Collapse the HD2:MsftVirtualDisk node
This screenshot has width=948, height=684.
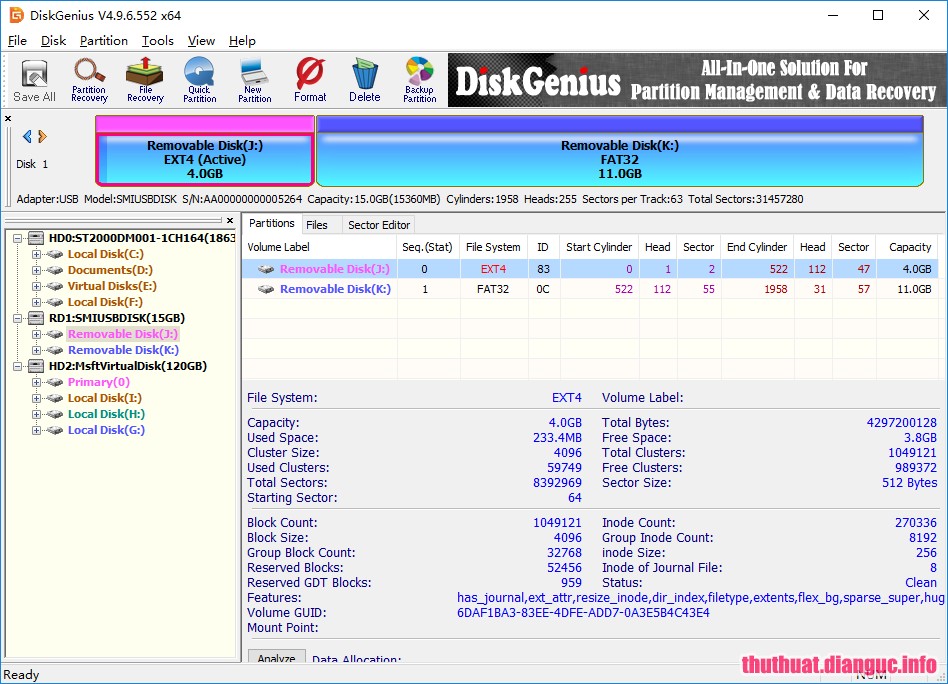(18, 366)
